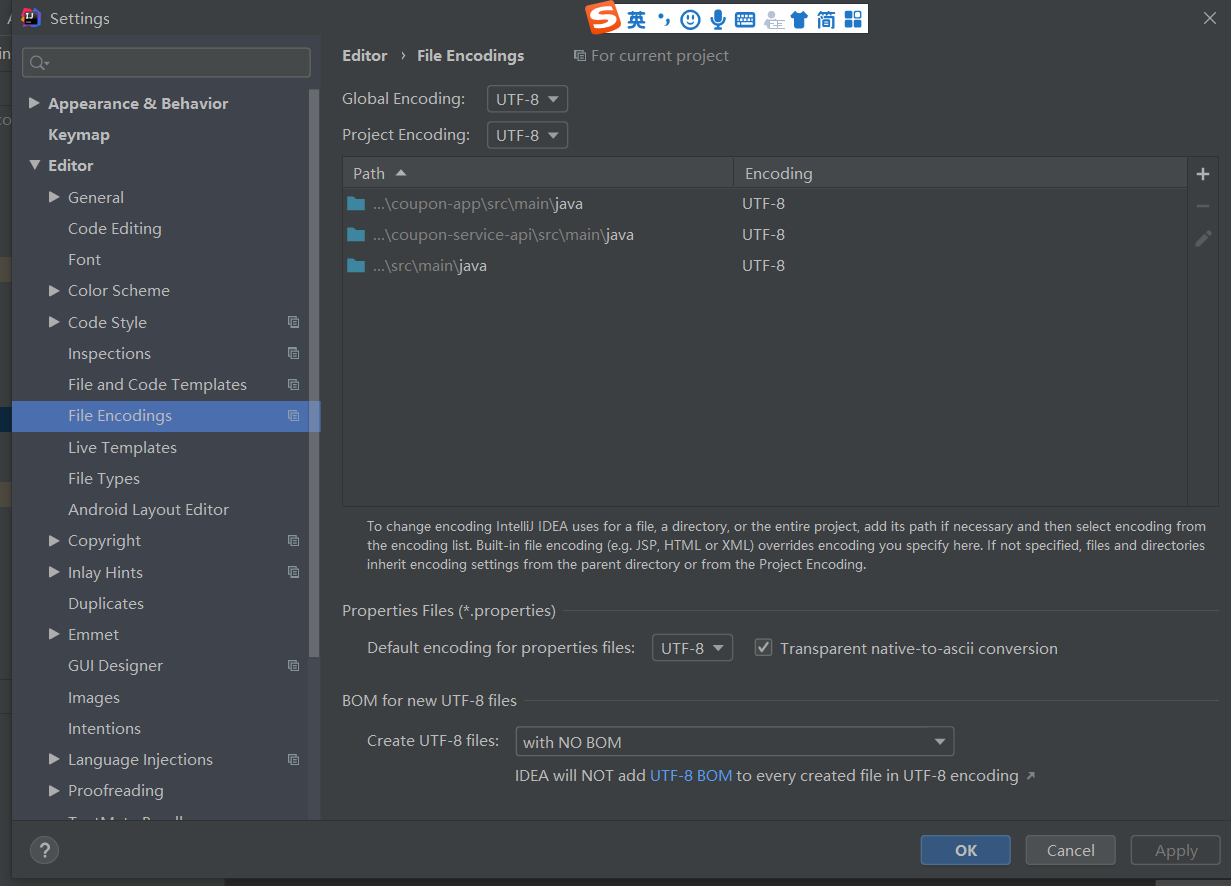Click the Sogou toolbox grid icon
Screen dimensions: 1231x886
click(853, 19)
